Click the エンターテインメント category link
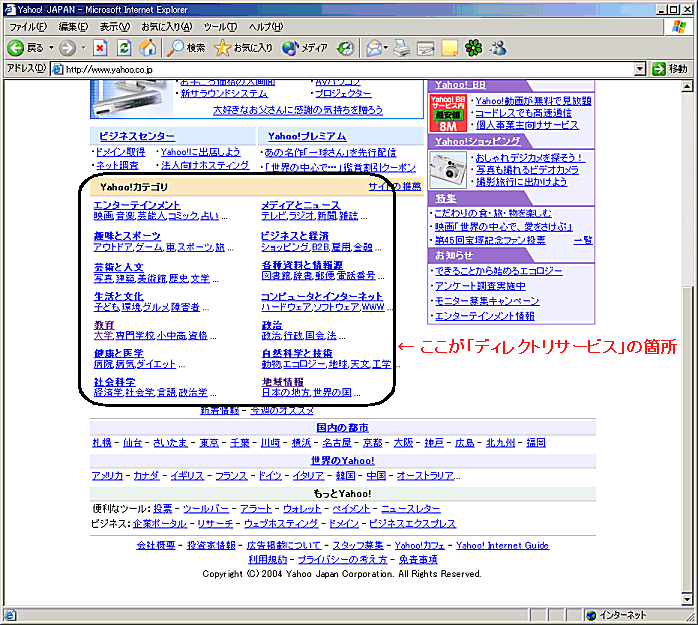Image resolution: width=698 pixels, height=625 pixels. pos(137,205)
